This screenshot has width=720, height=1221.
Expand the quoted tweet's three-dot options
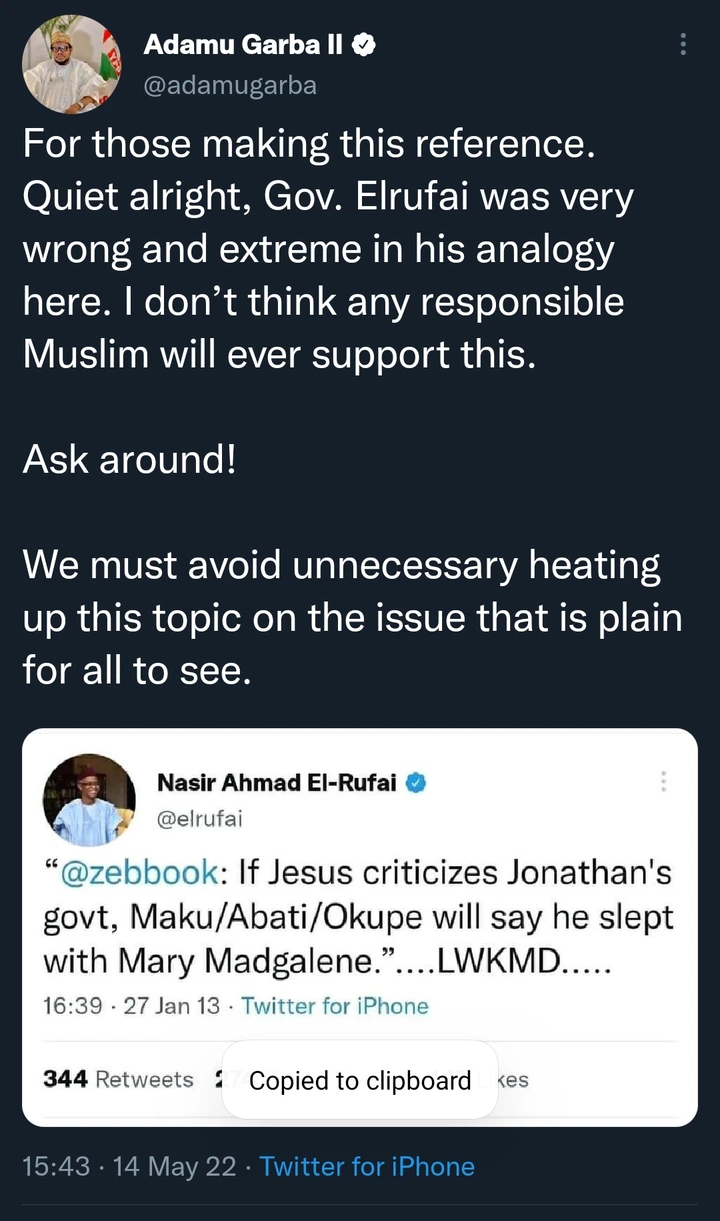pyautogui.click(x=664, y=782)
